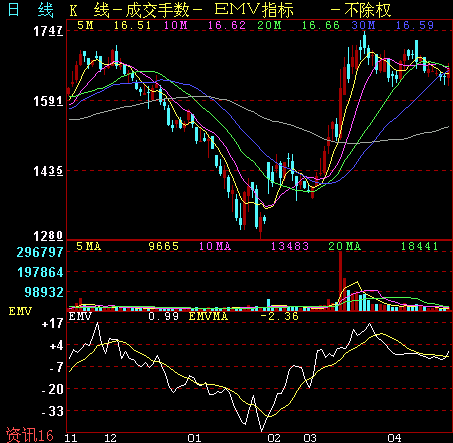Open the 成交手数 volume indicator label
Viewport: 453px width, 443px height.
(x=157, y=10)
